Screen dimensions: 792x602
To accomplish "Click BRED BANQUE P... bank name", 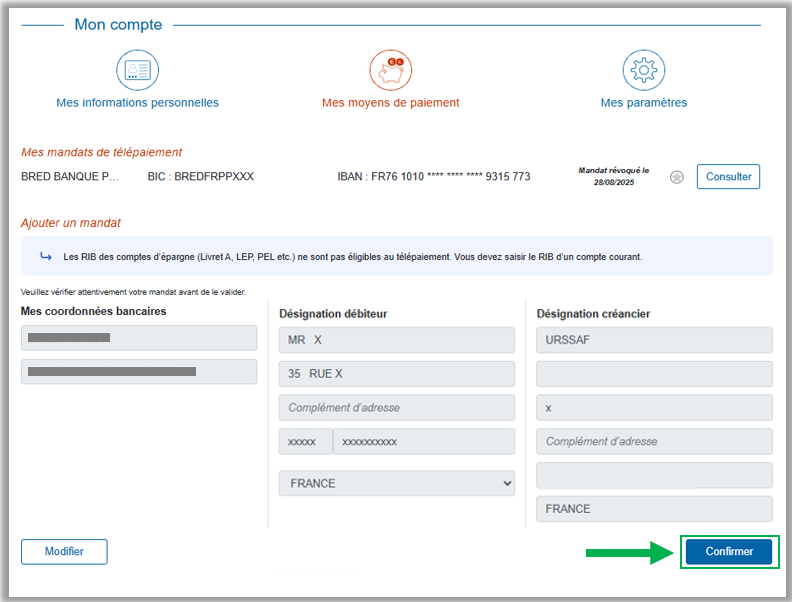I will (x=70, y=176).
